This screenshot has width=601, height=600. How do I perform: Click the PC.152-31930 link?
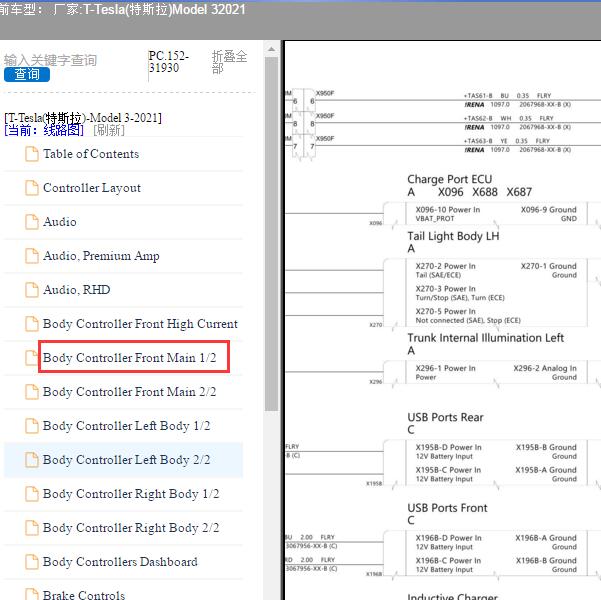pos(169,62)
